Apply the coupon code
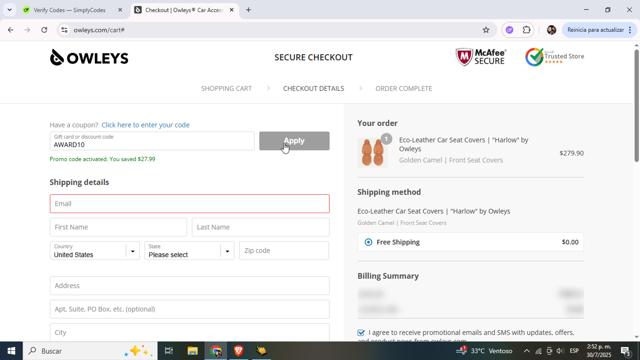Screen dimensions: 640x360 click(x=294, y=141)
